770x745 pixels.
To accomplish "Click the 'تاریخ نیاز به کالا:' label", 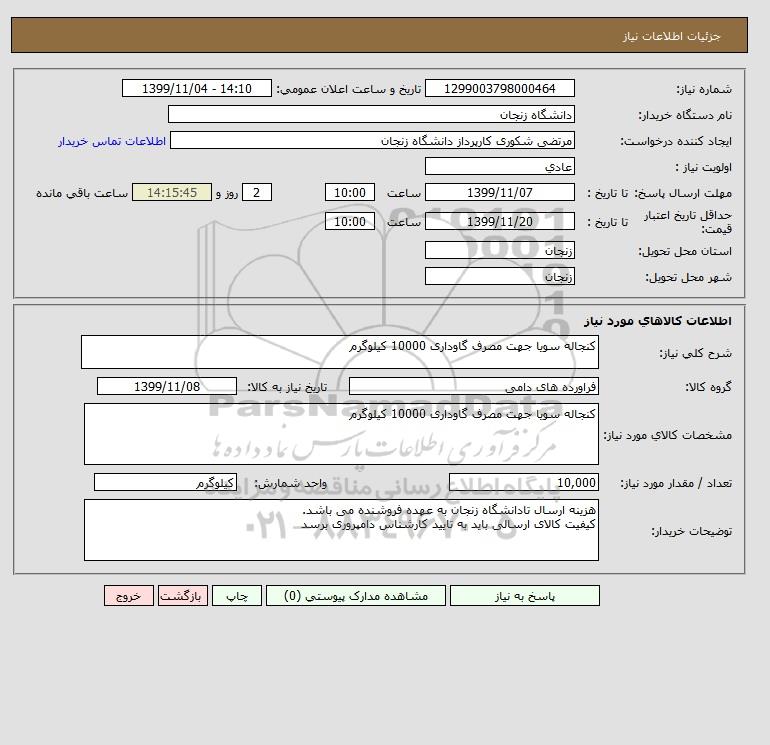I will tap(287, 387).
